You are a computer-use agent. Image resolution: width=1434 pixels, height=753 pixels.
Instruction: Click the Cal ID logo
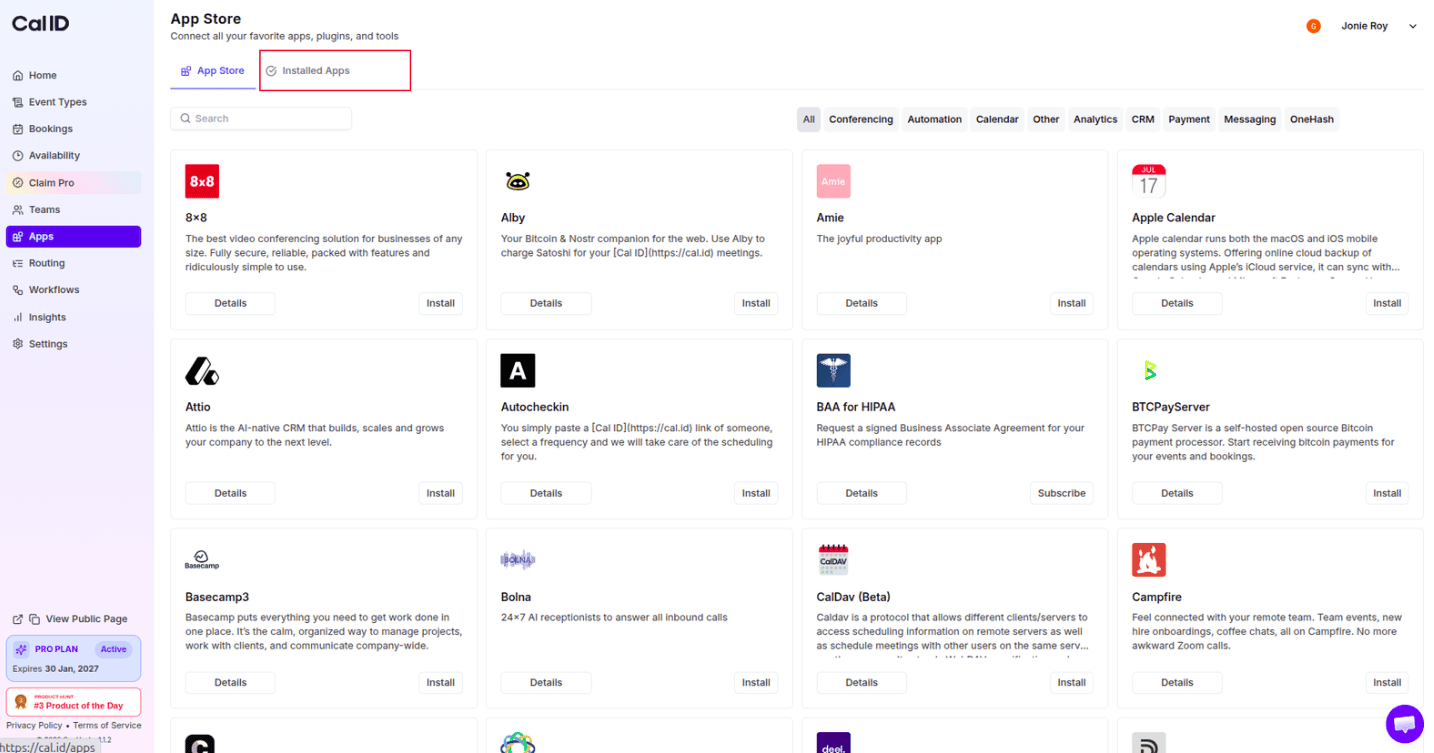(x=41, y=23)
